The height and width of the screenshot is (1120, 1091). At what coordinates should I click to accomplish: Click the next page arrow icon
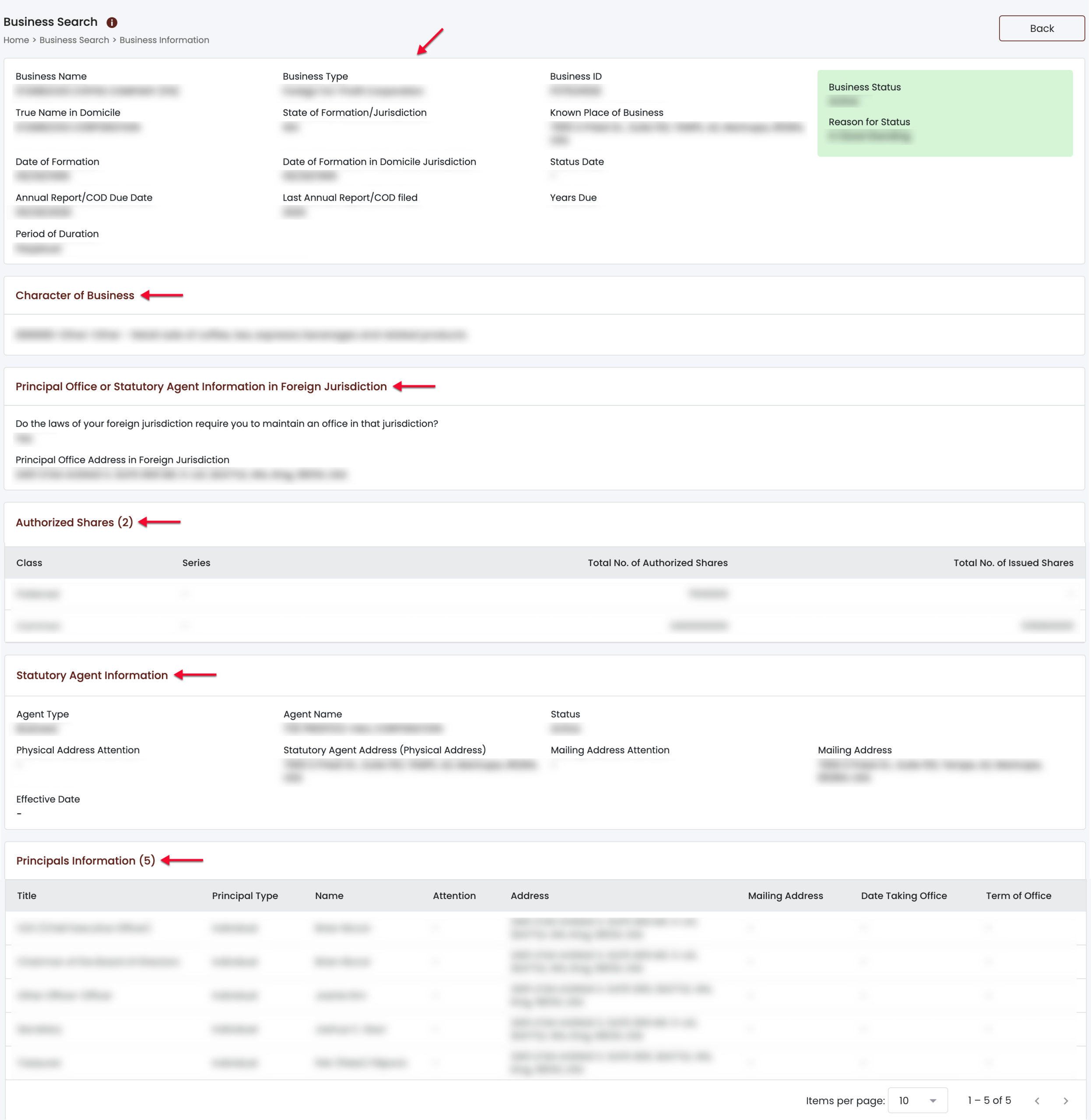point(1065,1100)
